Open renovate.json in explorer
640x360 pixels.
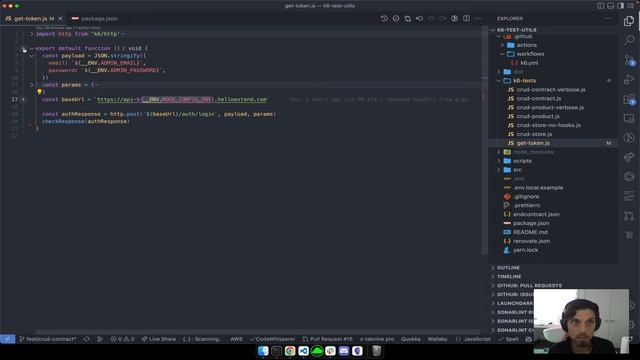point(531,241)
